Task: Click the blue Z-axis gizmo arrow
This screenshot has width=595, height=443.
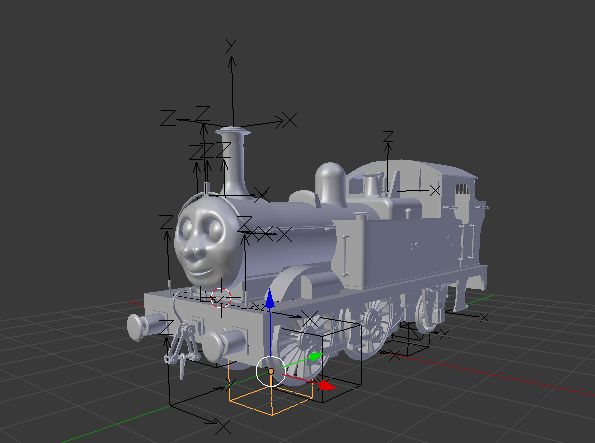Action: 270,299
